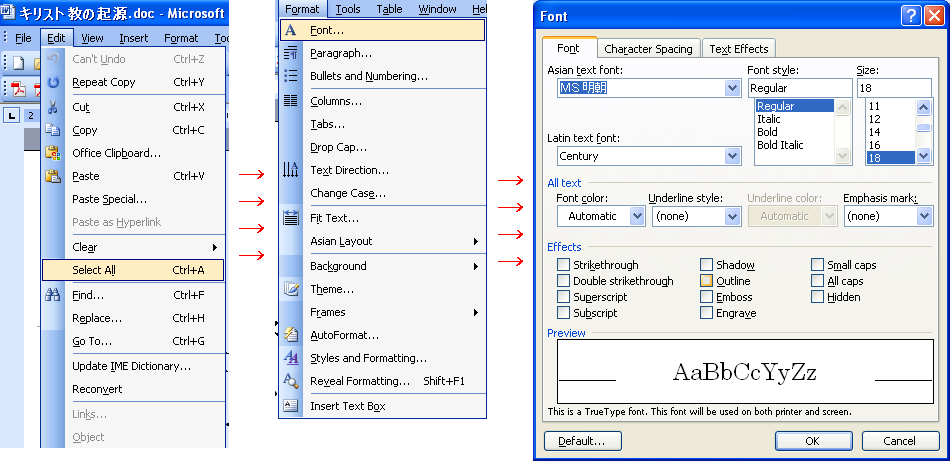This screenshot has height=462, width=950.
Task: Select Bold Italic in Font style list
Action: point(780,145)
